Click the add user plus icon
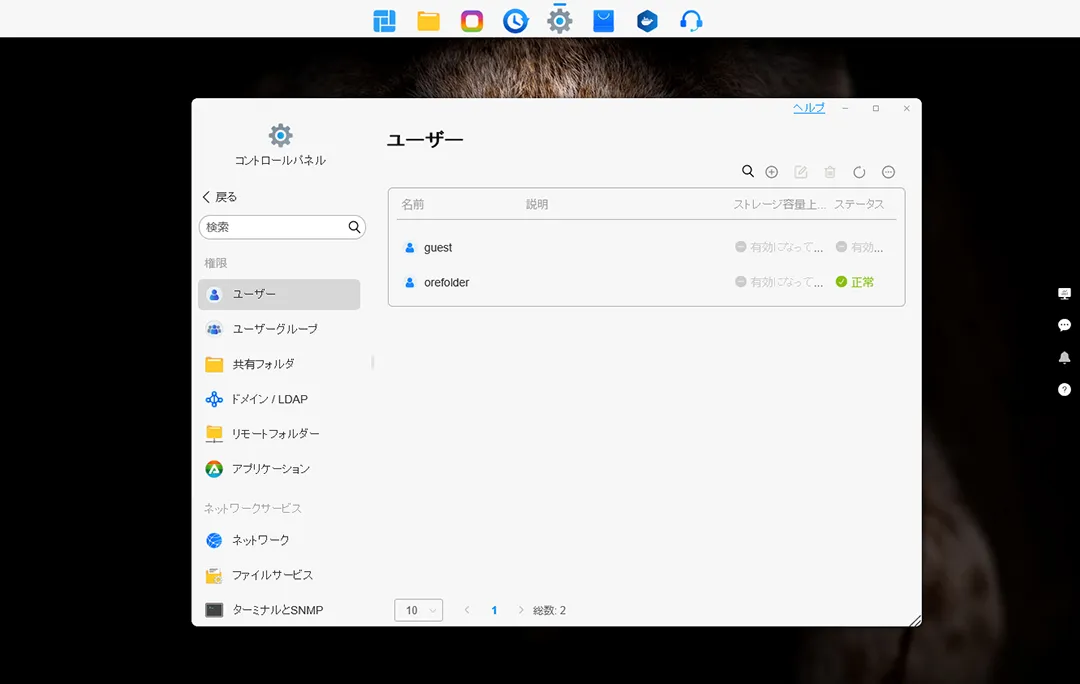Screen dimensions: 1080x684 click(771, 172)
